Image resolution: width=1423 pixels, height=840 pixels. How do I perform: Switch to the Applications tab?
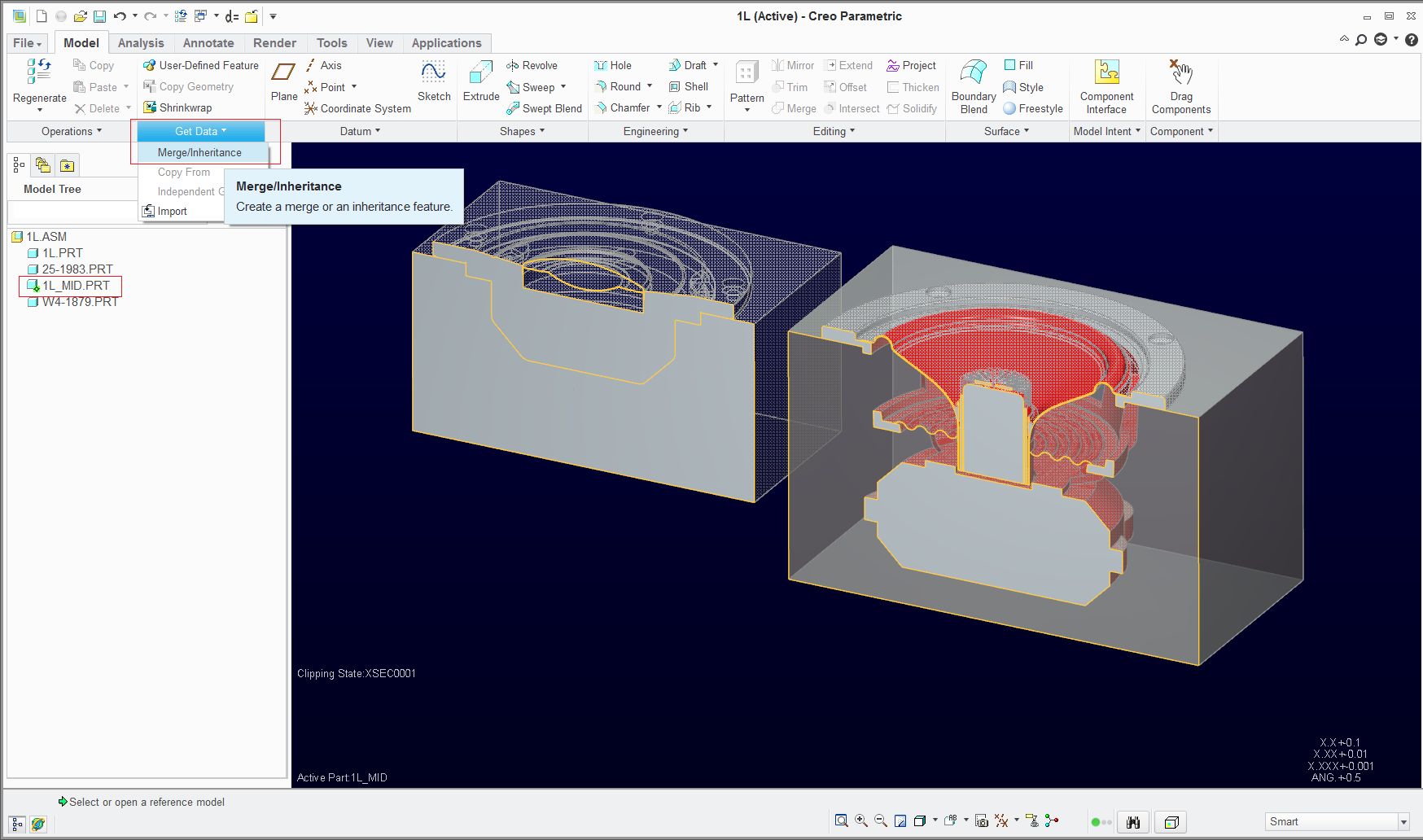coord(446,43)
